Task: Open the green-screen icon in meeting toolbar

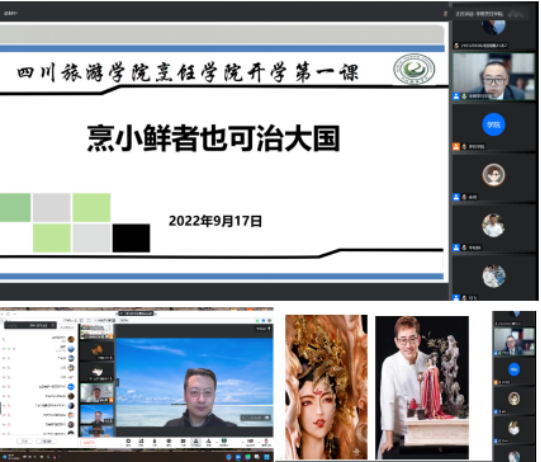Action: 224,442
